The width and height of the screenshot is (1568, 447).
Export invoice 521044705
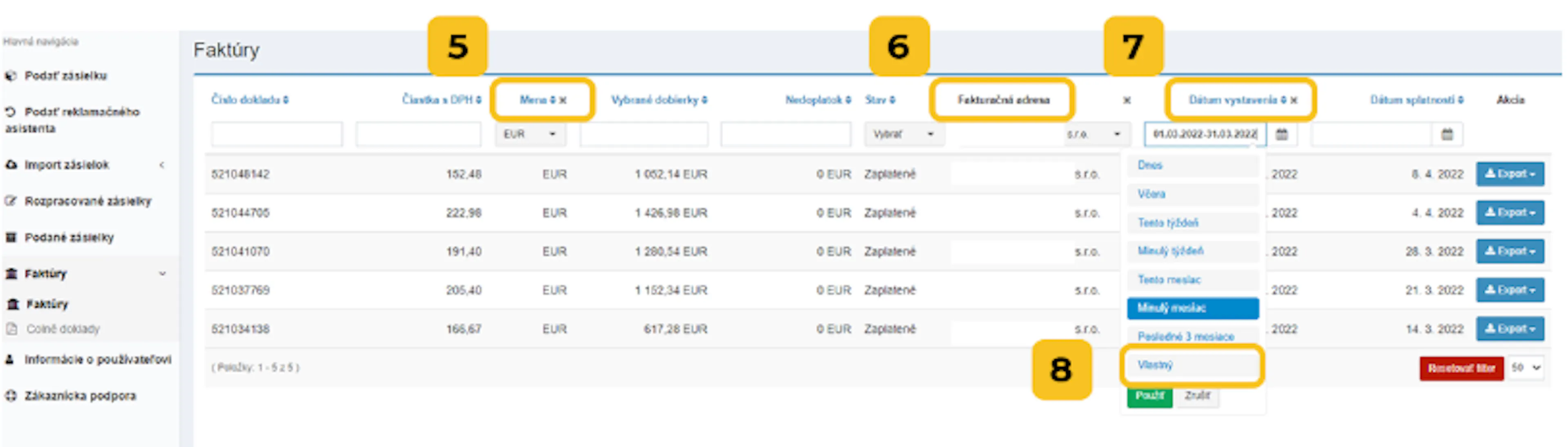click(x=1510, y=212)
